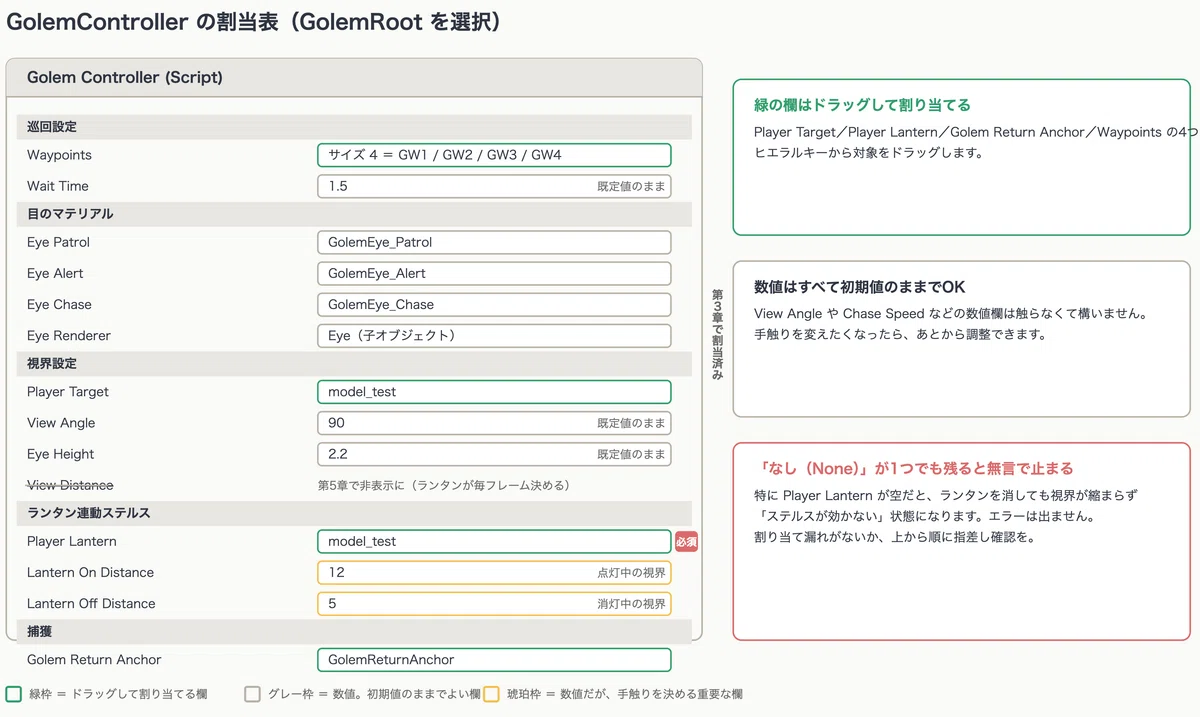Click the Eye Height field showing 2.2
Viewport: 1200px width, 717px height.
[494, 454]
